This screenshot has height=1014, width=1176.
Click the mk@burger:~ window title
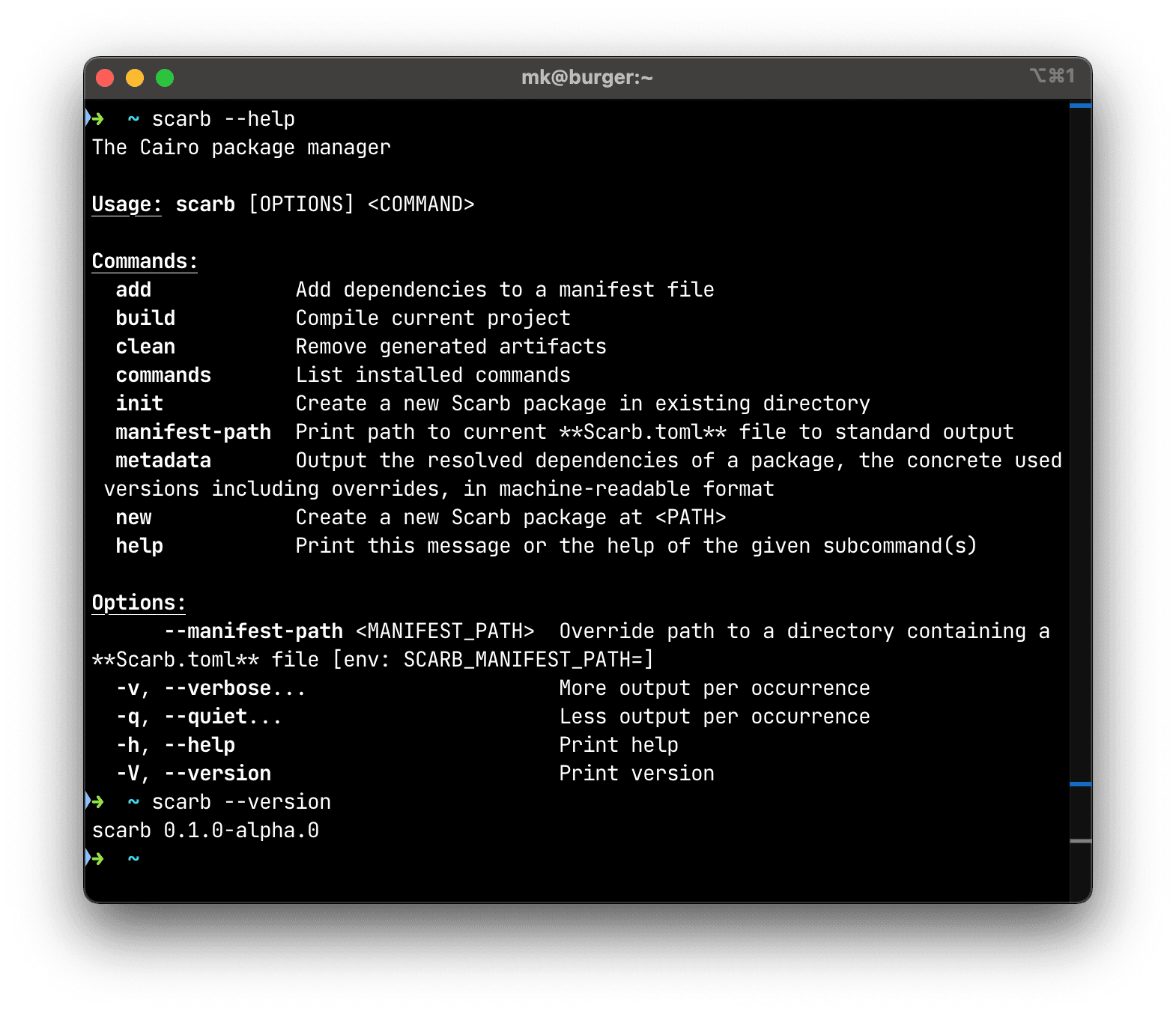coord(587,78)
